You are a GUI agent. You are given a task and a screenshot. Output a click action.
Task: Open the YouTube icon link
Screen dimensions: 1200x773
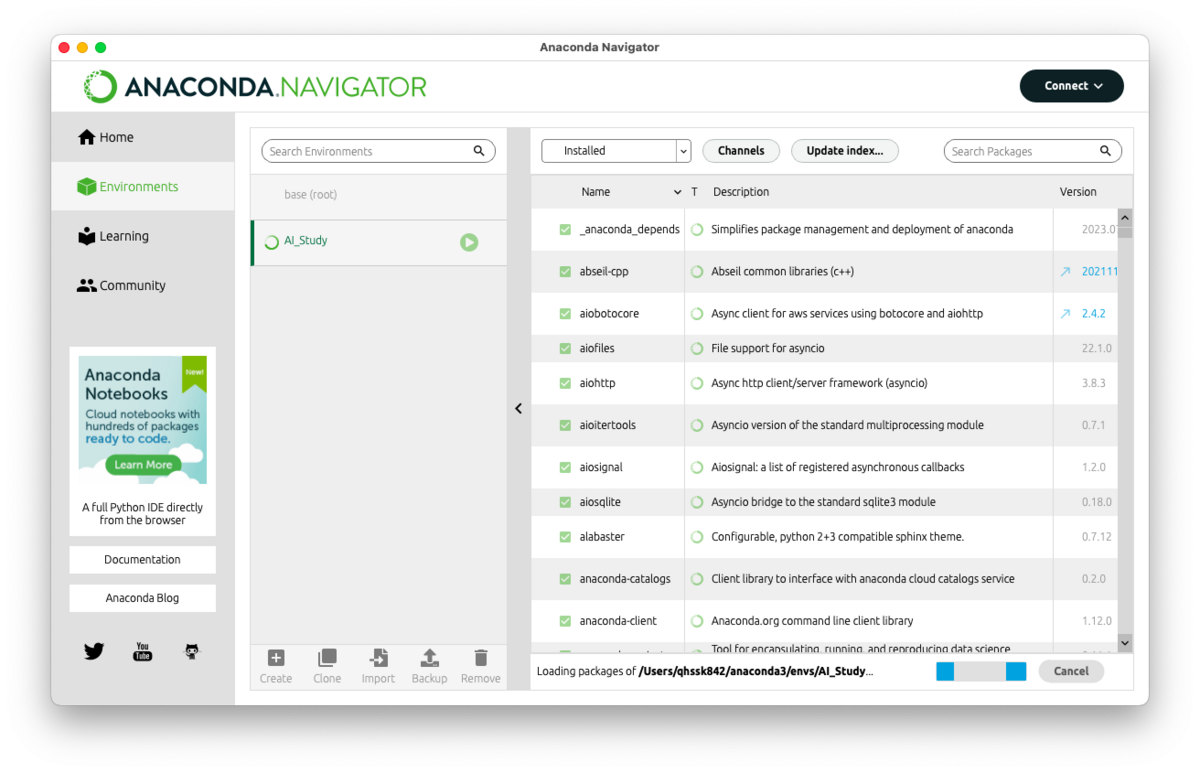point(142,652)
